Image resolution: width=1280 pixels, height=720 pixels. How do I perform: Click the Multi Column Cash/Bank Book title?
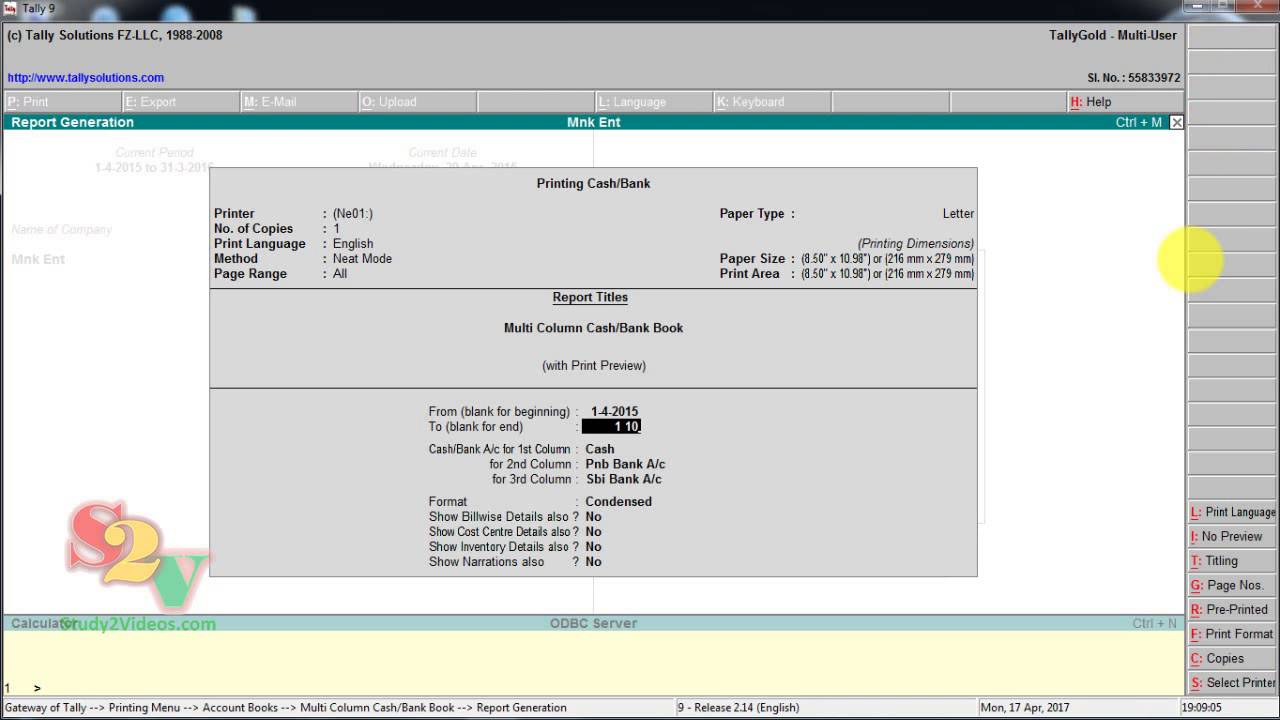593,328
